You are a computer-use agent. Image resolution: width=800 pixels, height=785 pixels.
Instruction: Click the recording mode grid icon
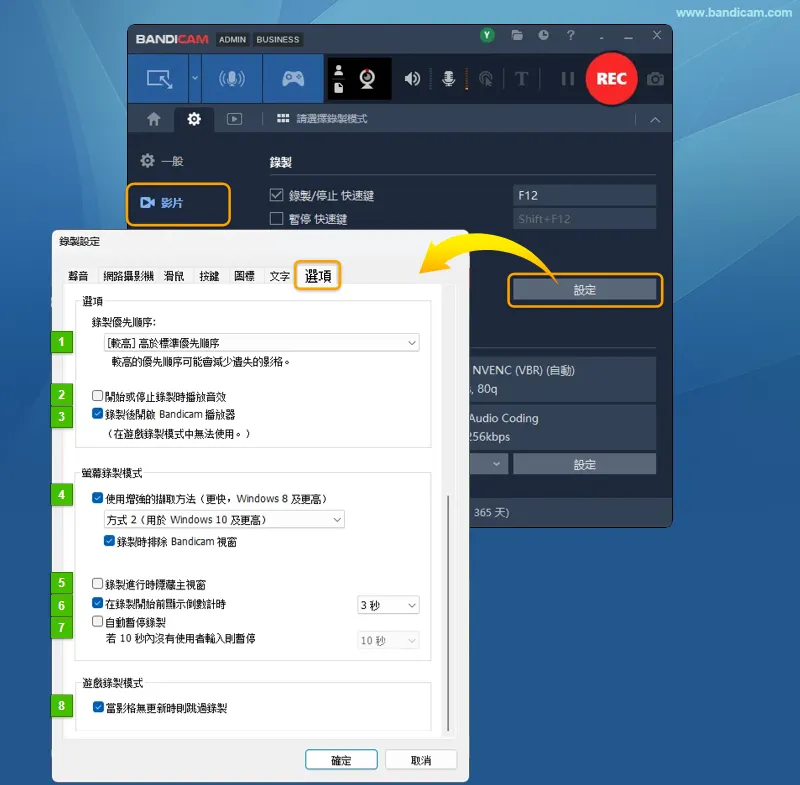[x=283, y=119]
